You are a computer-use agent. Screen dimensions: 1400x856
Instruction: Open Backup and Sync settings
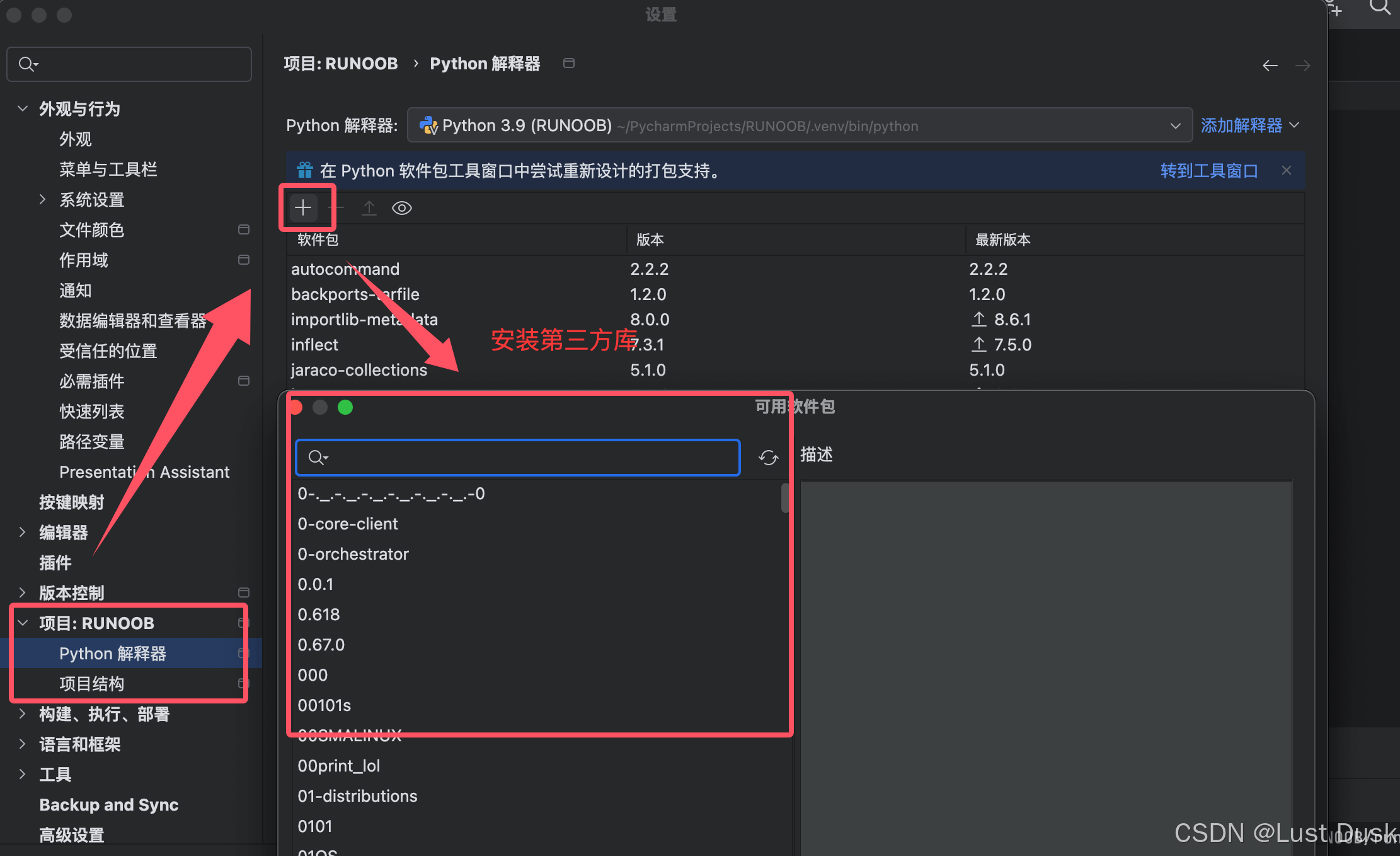[108, 804]
